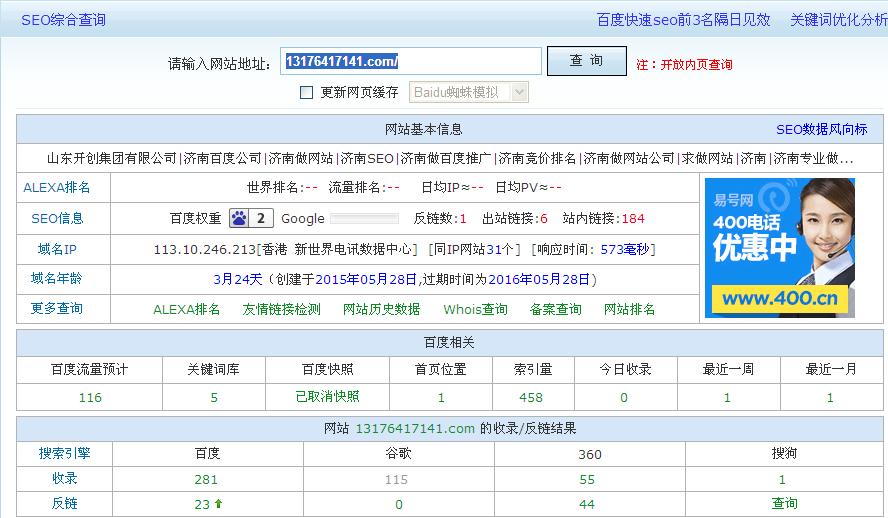Open 百度快速seo前3名隔日见效 link

point(683,20)
